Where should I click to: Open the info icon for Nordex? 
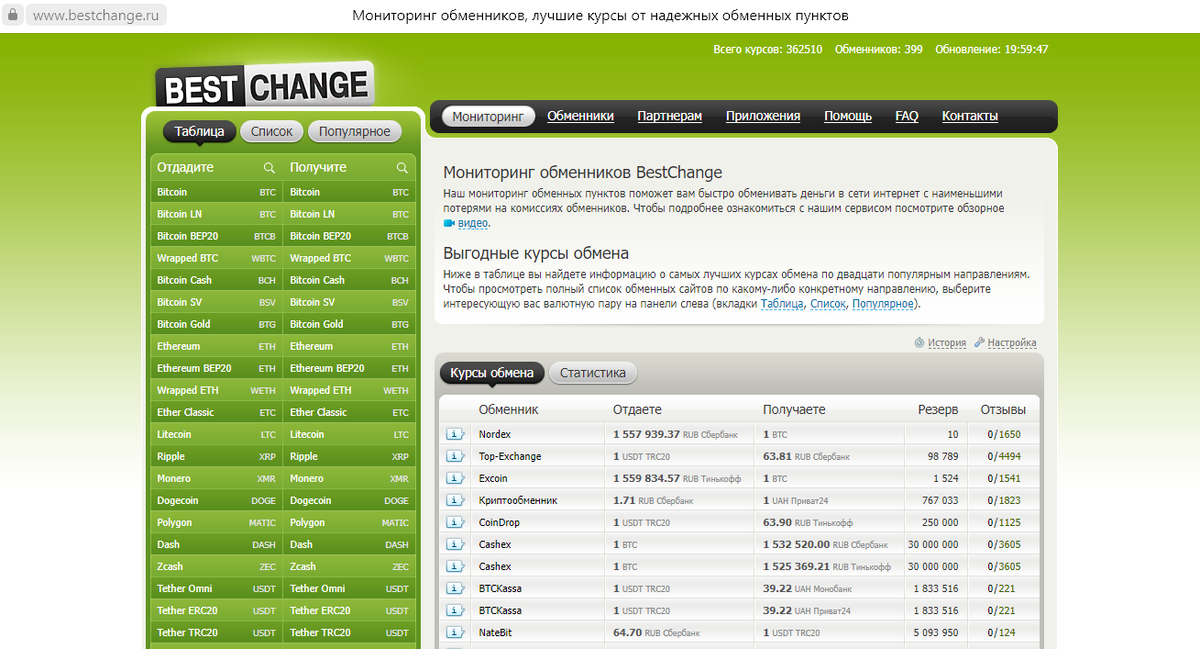[x=455, y=434]
